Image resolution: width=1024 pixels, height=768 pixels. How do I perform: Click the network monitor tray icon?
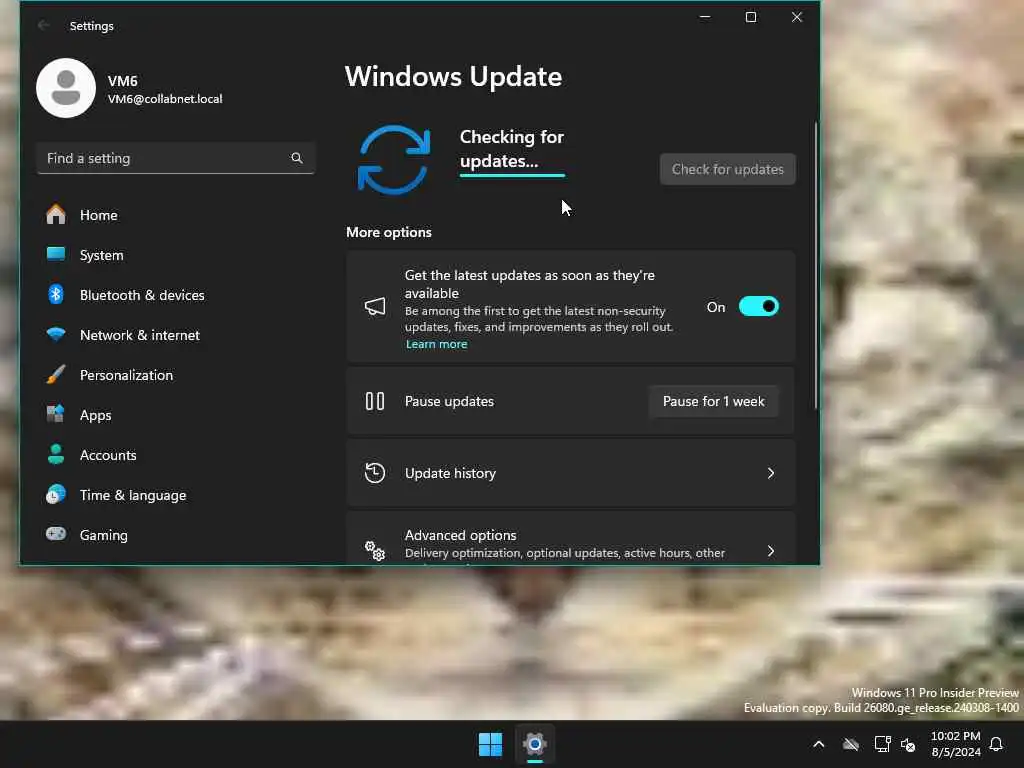click(882, 744)
